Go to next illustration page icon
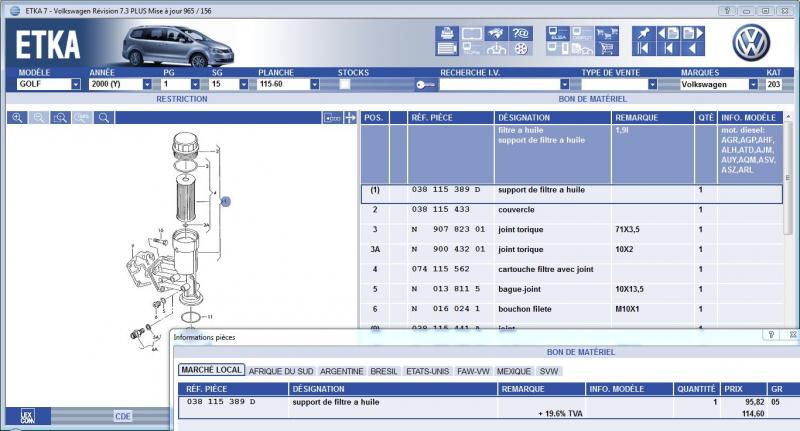This screenshot has width=800, height=431. point(693,34)
